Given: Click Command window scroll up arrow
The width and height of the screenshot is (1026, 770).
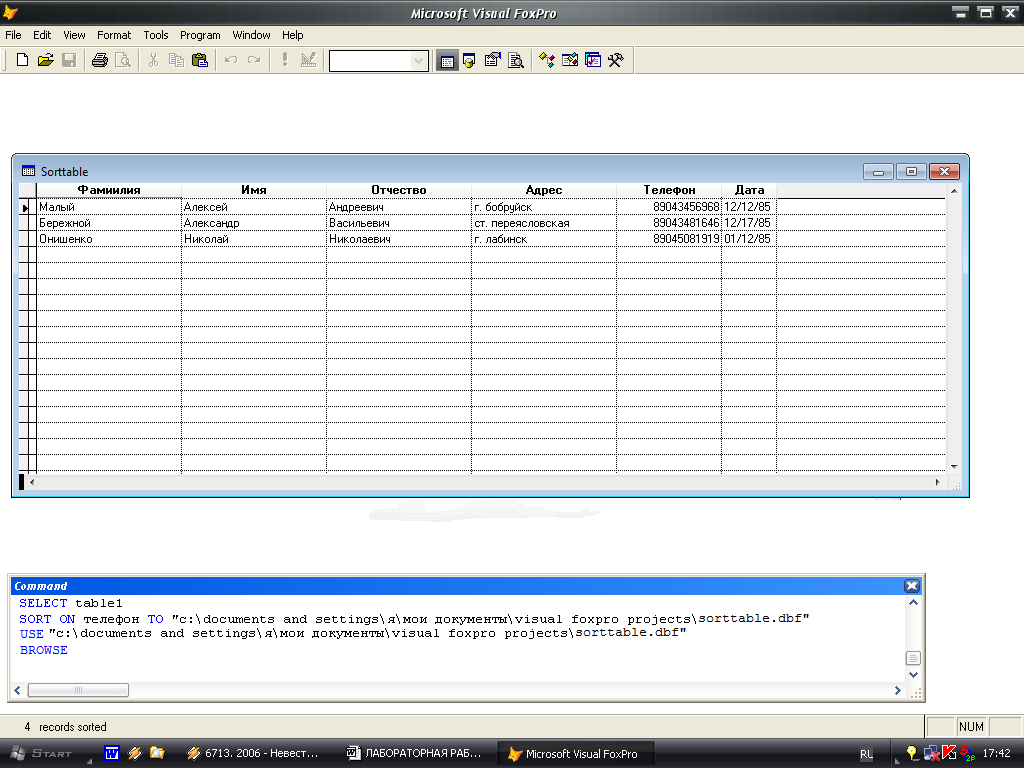Looking at the screenshot, I should click(x=913, y=602).
